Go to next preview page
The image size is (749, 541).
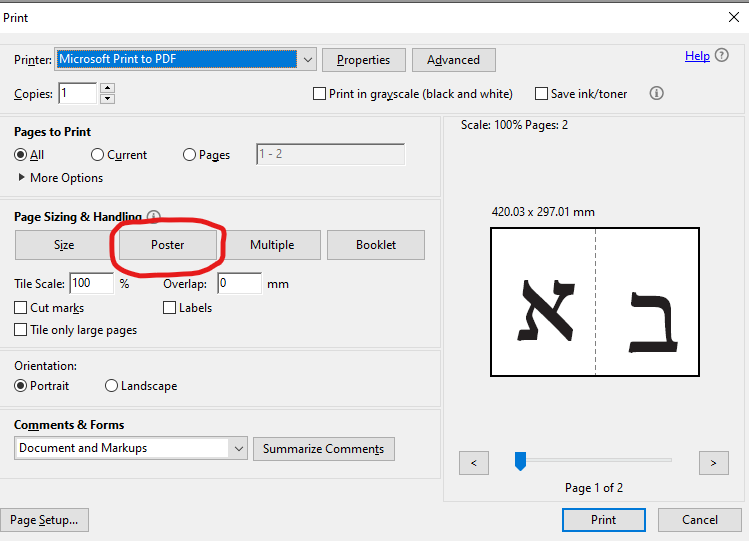click(x=714, y=463)
